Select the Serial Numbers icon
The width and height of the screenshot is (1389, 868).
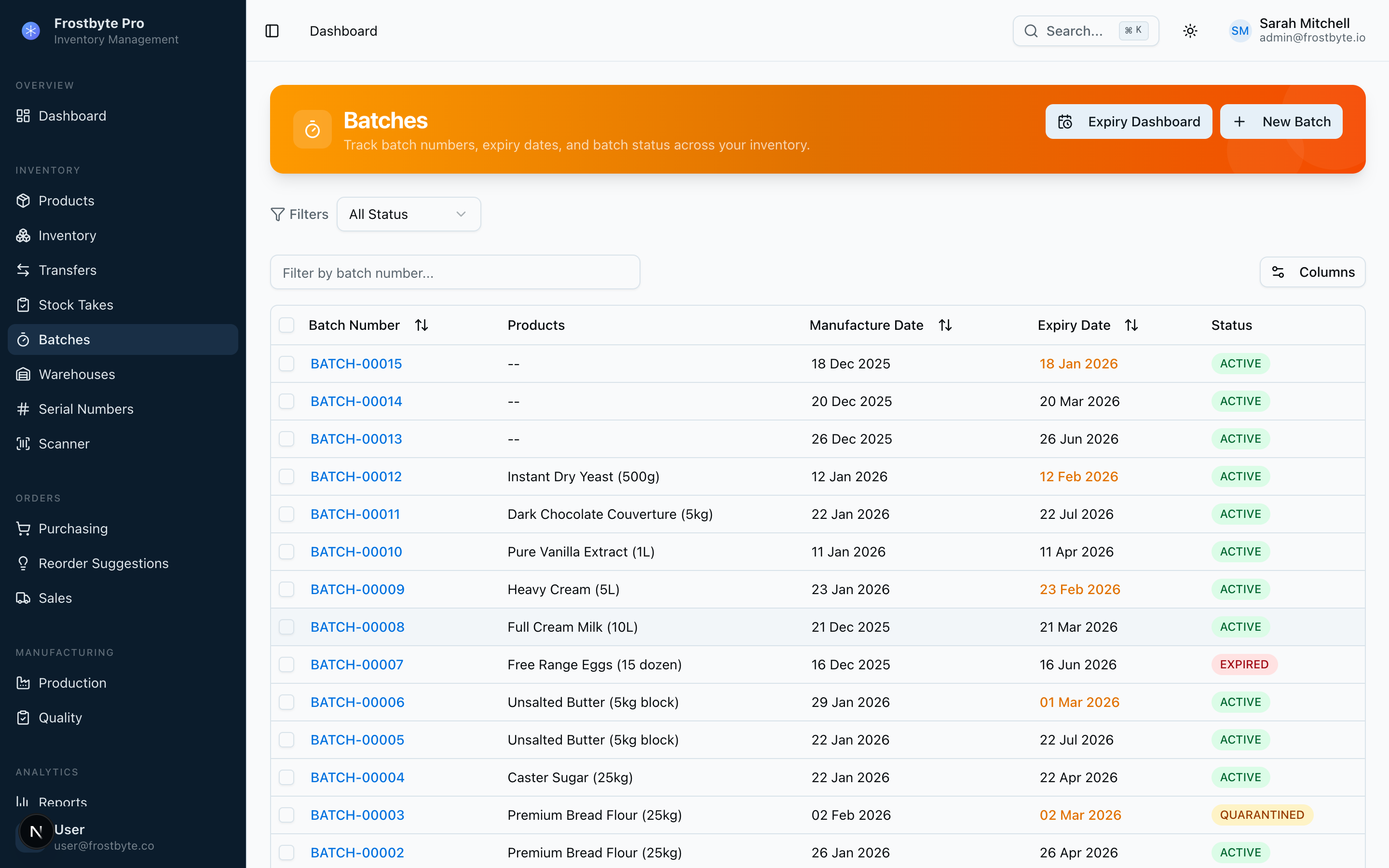(x=23, y=409)
